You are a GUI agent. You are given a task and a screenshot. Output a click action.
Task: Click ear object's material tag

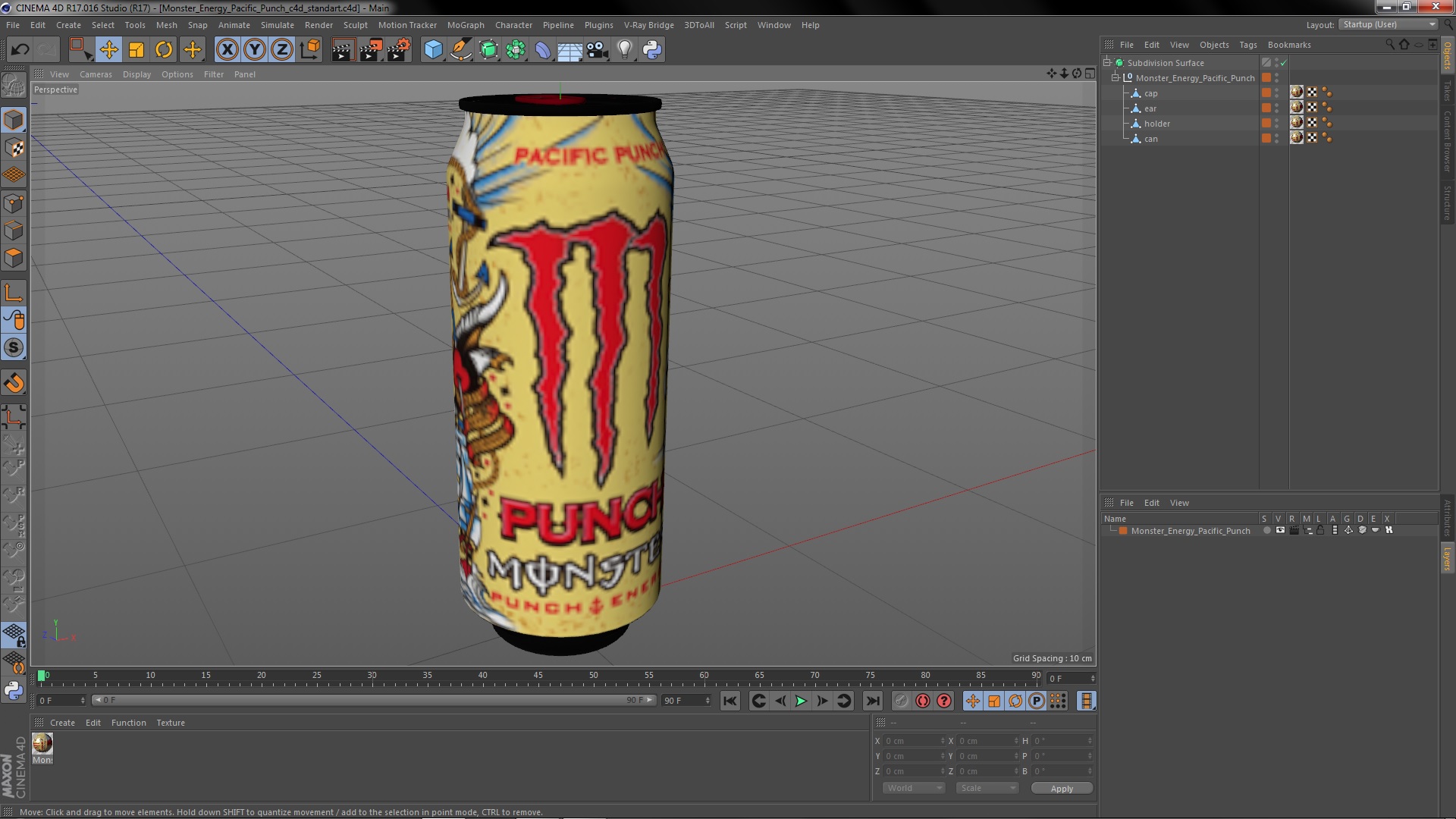pos(1296,108)
